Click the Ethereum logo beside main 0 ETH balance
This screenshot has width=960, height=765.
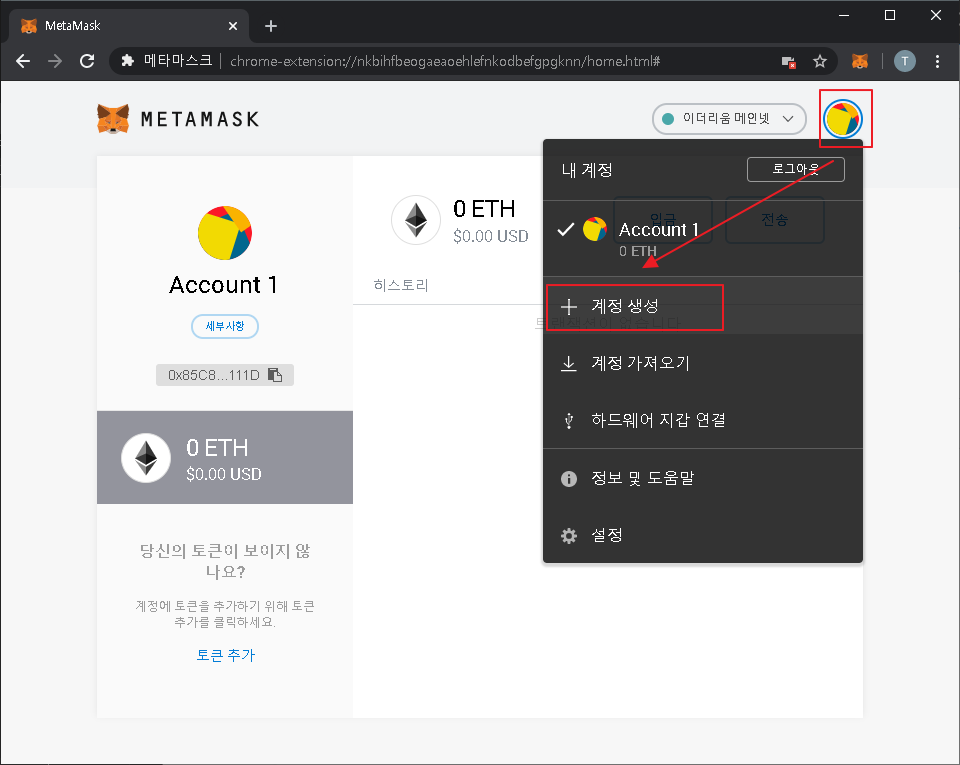point(416,220)
